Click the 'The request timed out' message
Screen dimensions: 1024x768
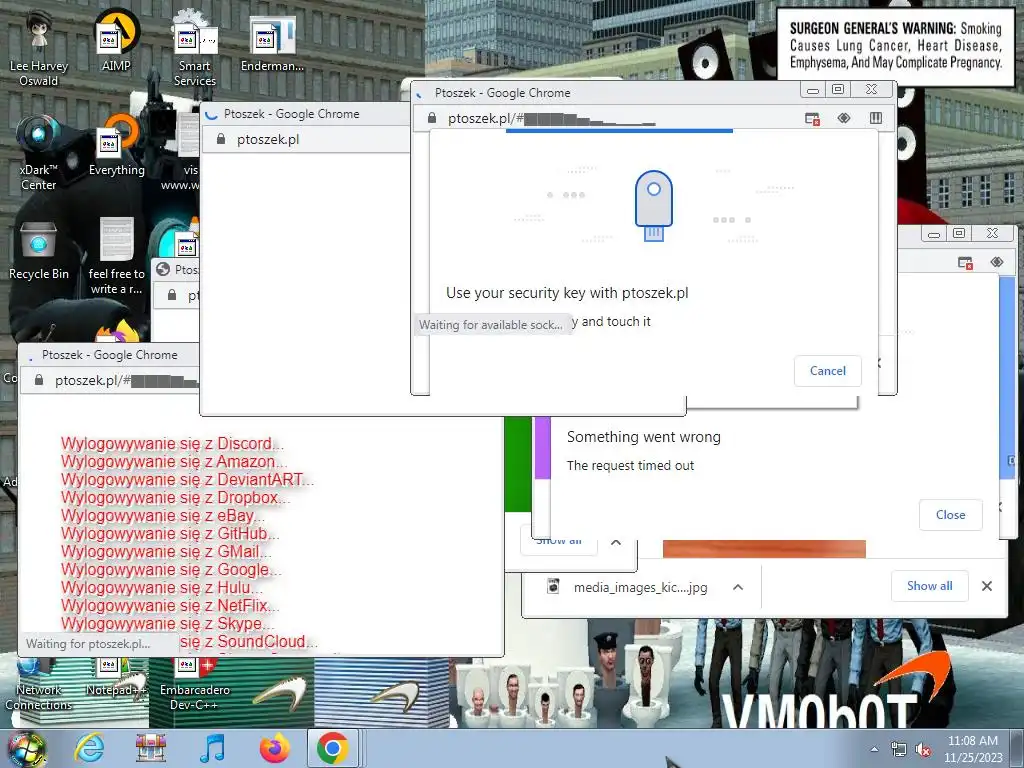pyautogui.click(x=630, y=466)
